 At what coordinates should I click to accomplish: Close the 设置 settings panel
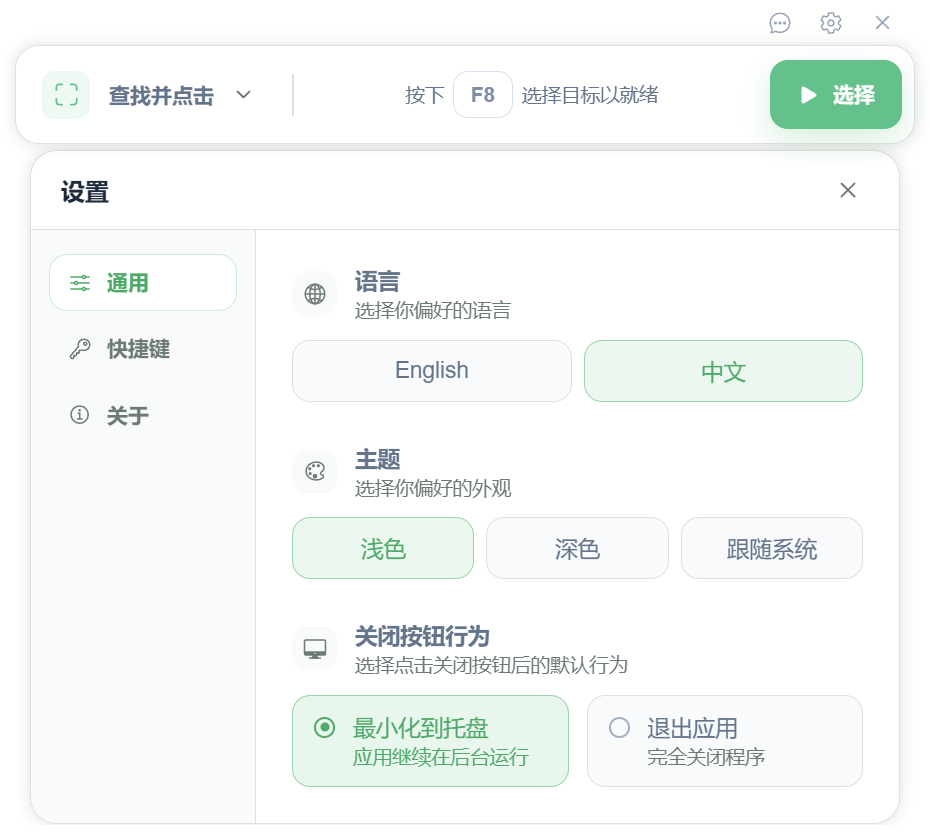click(848, 190)
